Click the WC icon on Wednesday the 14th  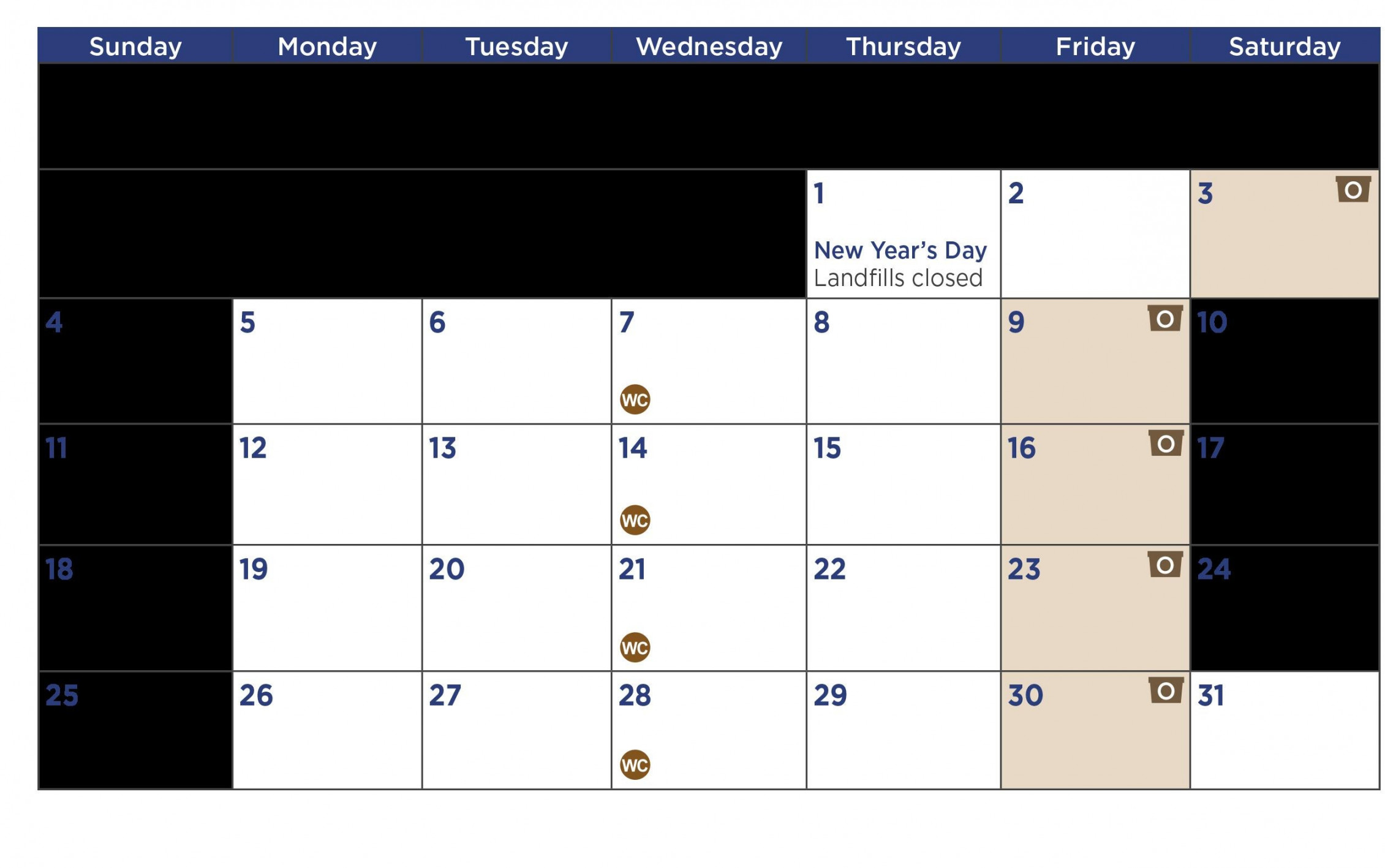pos(635,519)
